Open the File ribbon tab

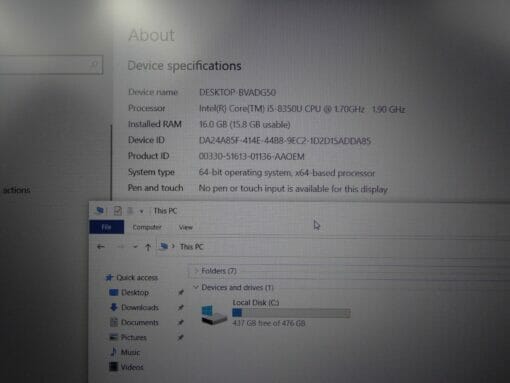pos(106,227)
